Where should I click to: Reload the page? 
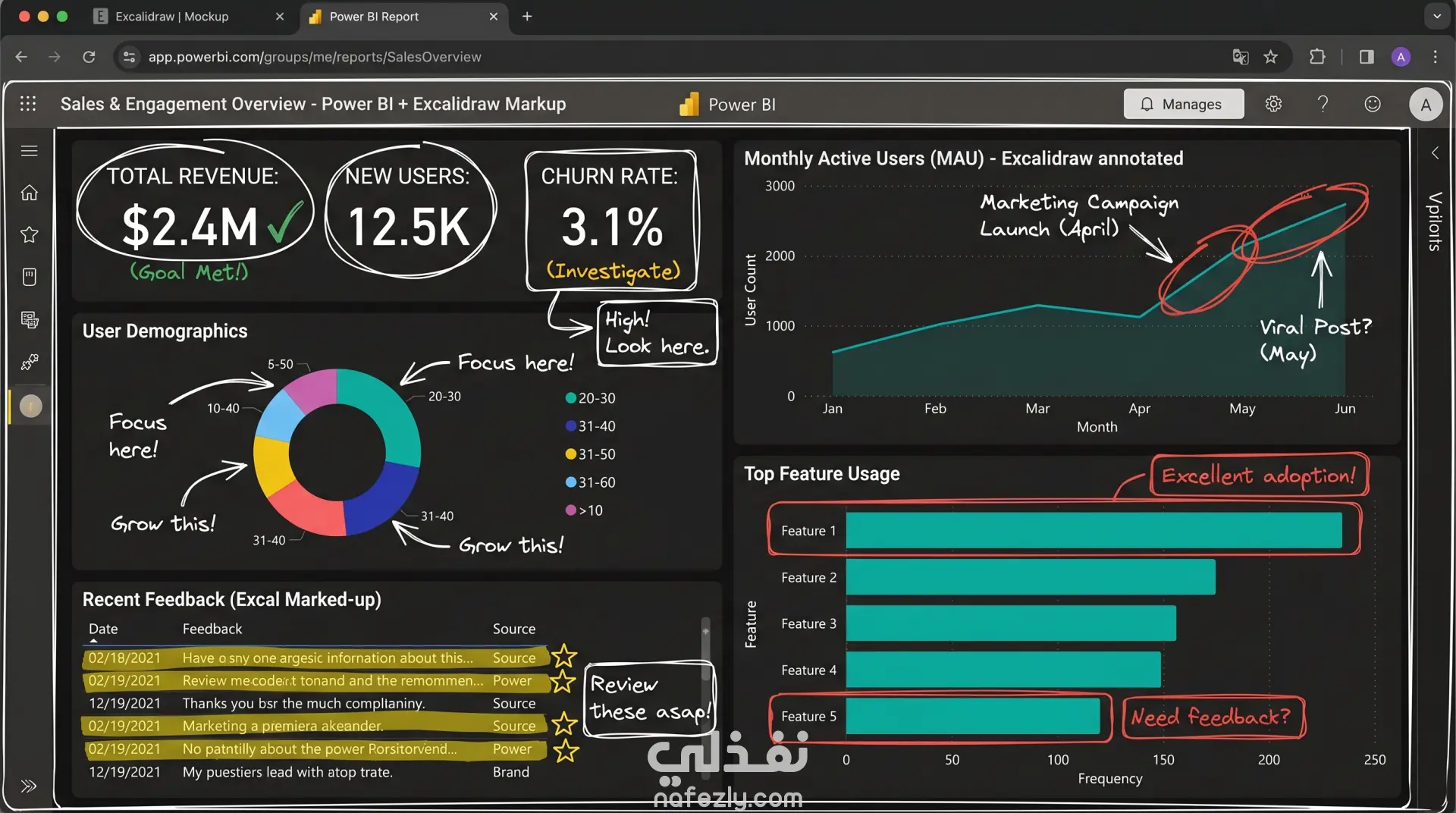click(89, 57)
